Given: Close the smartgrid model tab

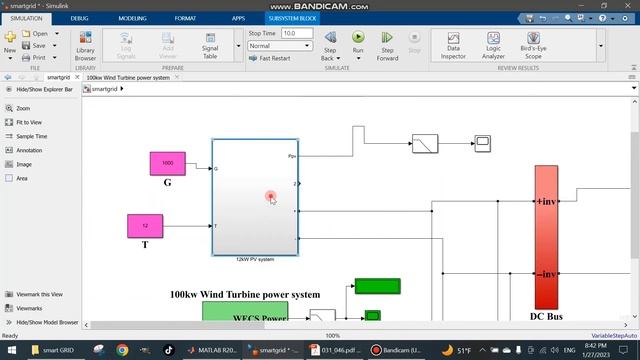Looking at the screenshot, I should (x=77, y=77).
